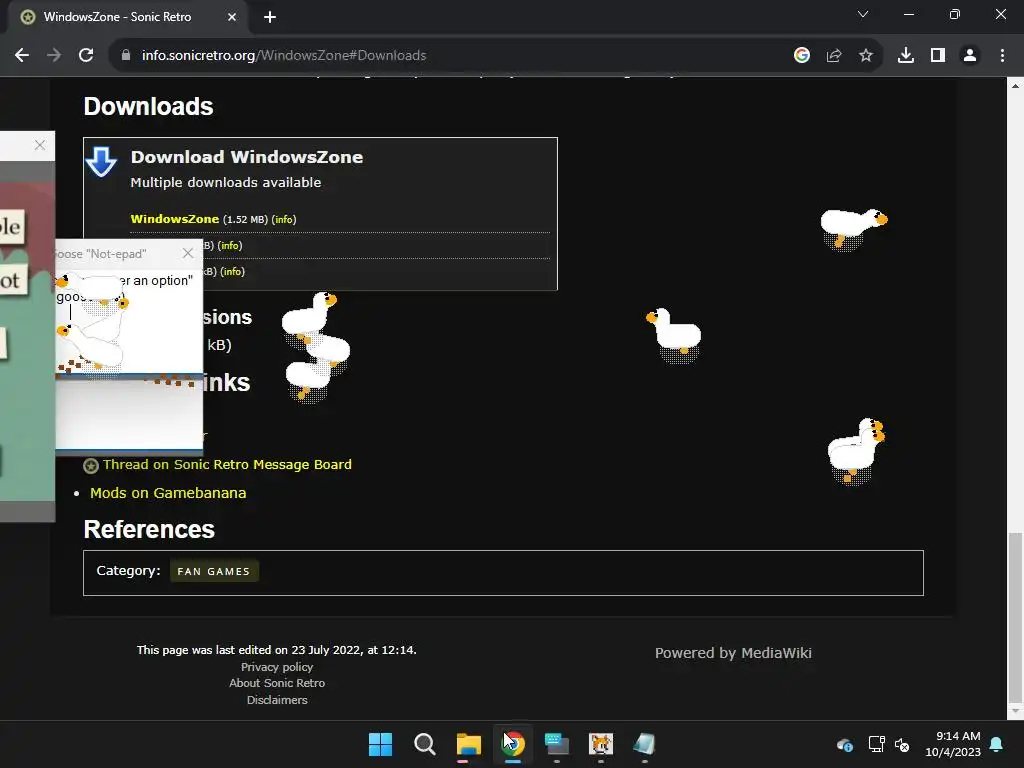Open Chrome three-dot menu

click(1002, 56)
